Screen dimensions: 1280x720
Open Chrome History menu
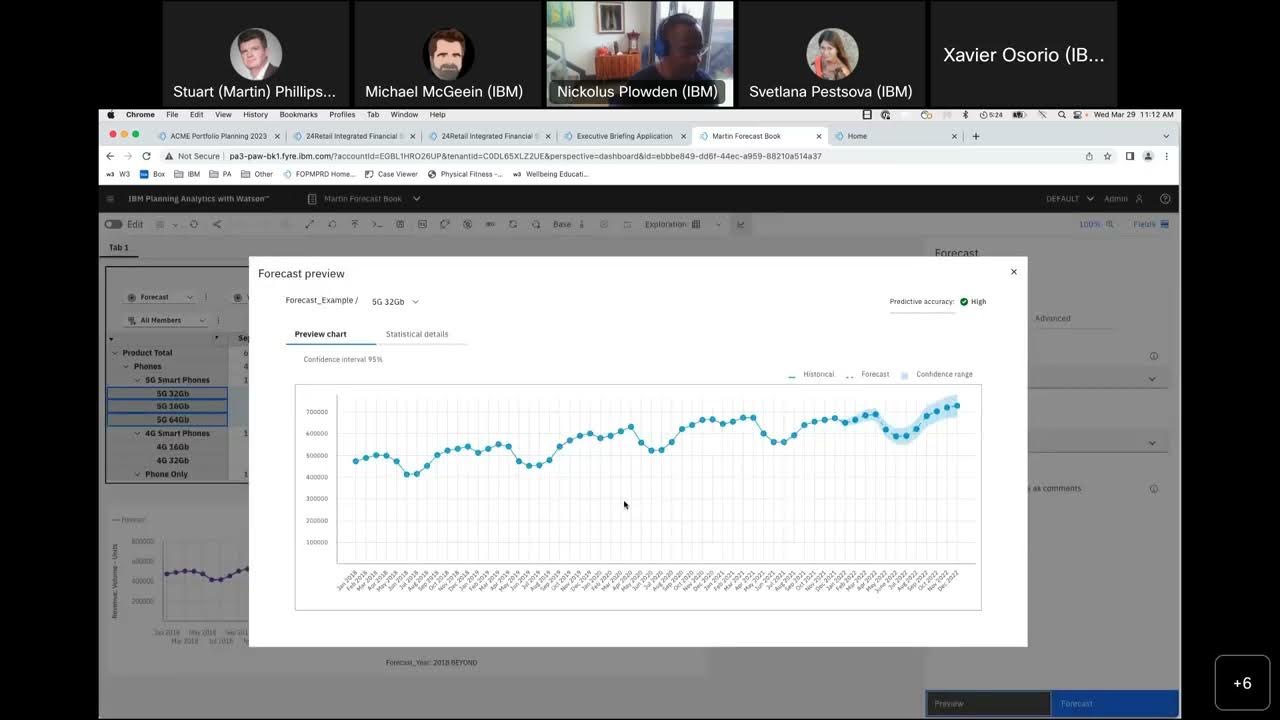[255, 115]
